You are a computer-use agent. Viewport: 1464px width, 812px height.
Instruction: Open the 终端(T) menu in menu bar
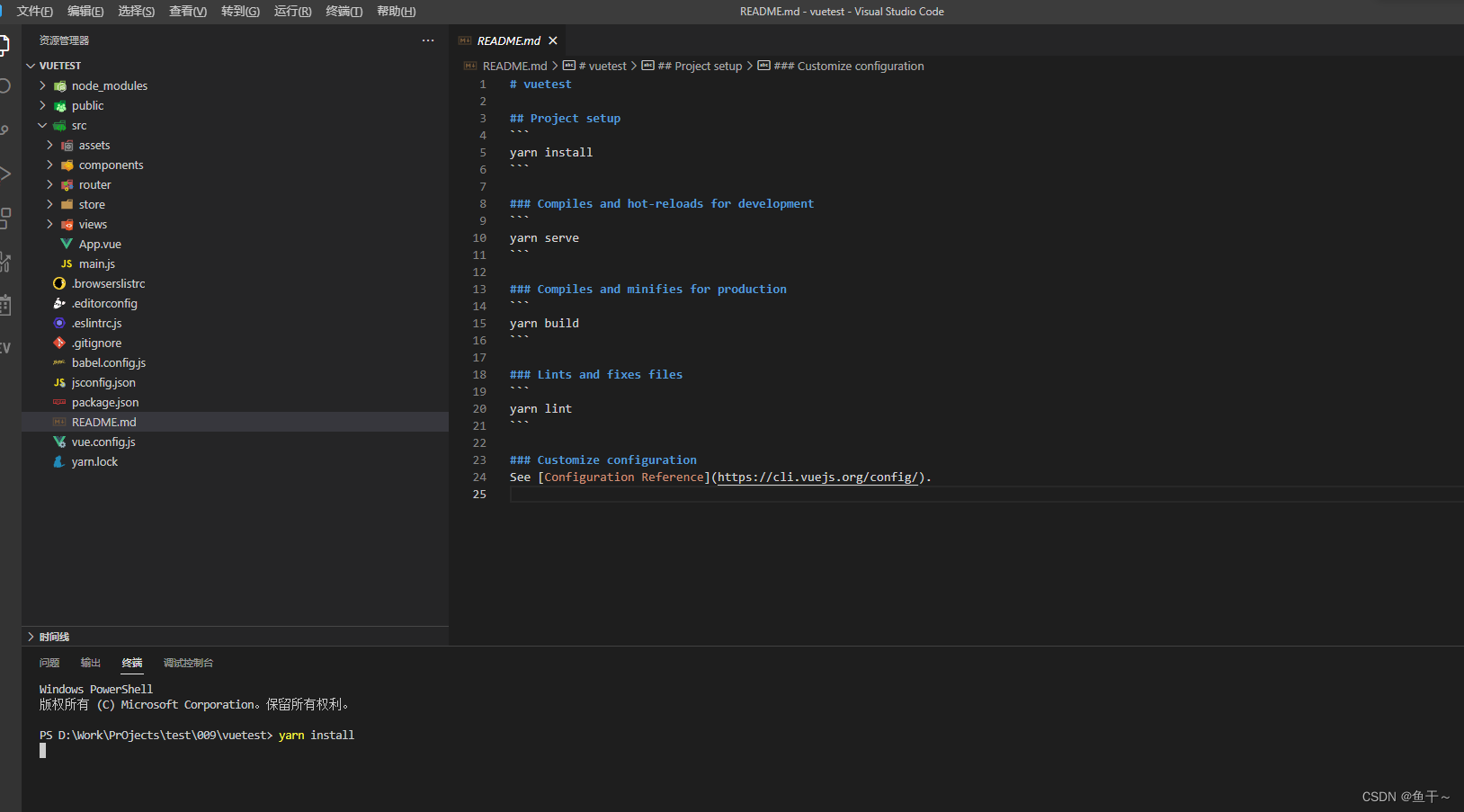click(344, 11)
